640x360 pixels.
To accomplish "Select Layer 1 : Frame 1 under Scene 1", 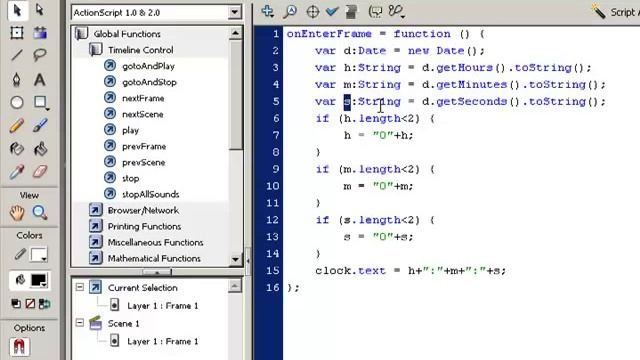I will [x=162, y=341].
